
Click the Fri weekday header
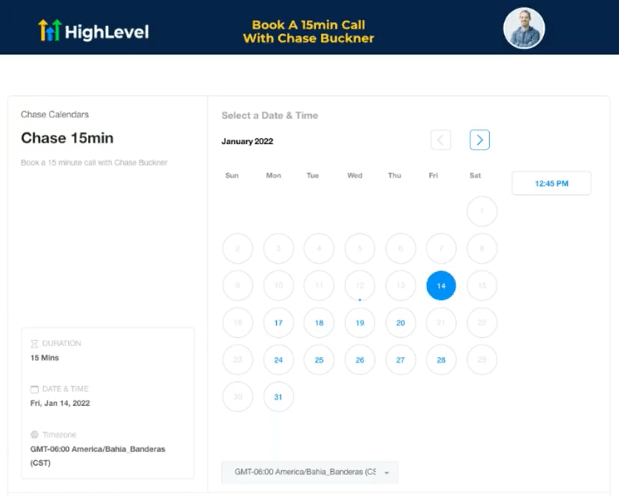[433, 175]
